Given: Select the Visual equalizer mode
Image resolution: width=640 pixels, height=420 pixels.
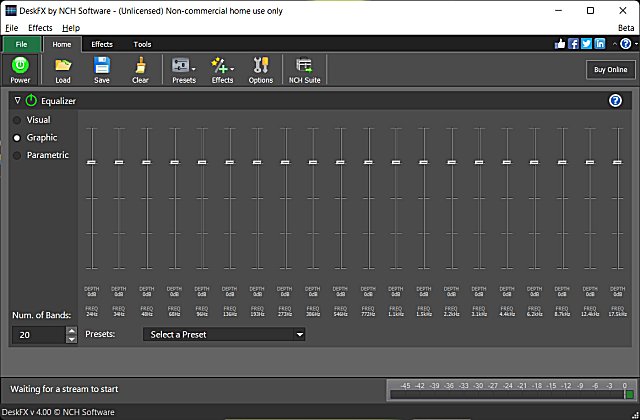Looking at the screenshot, I should point(17,120).
